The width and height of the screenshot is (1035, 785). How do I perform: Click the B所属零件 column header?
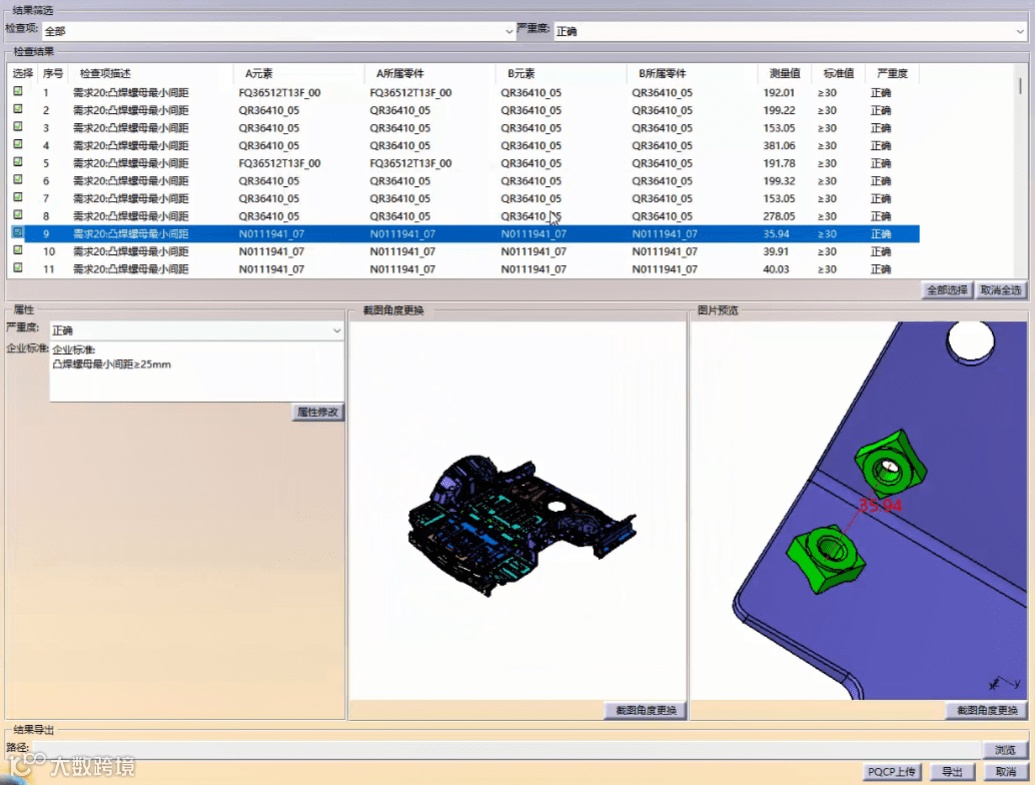click(662, 73)
